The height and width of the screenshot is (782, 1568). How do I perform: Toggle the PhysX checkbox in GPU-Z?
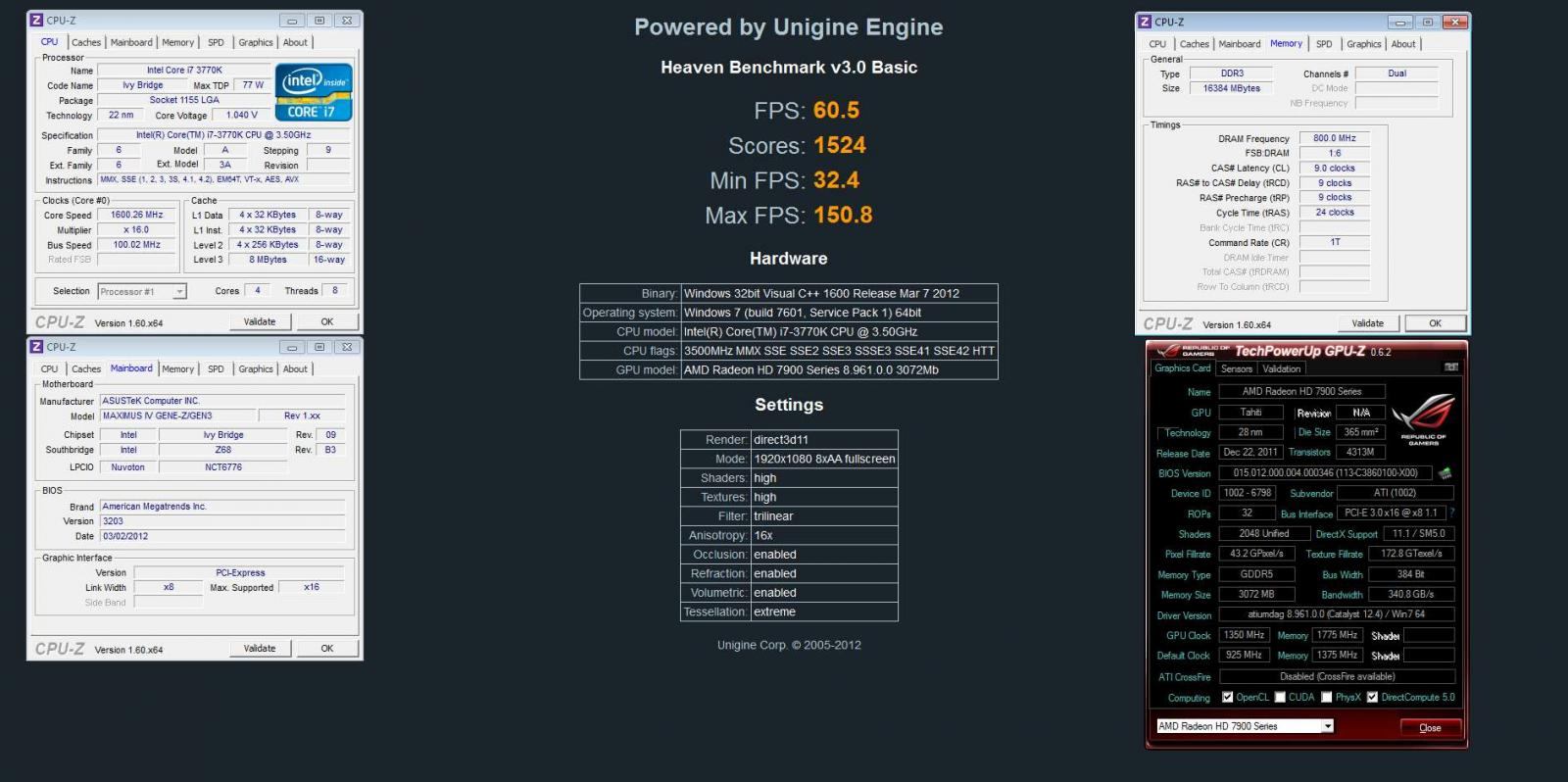(x=1327, y=698)
